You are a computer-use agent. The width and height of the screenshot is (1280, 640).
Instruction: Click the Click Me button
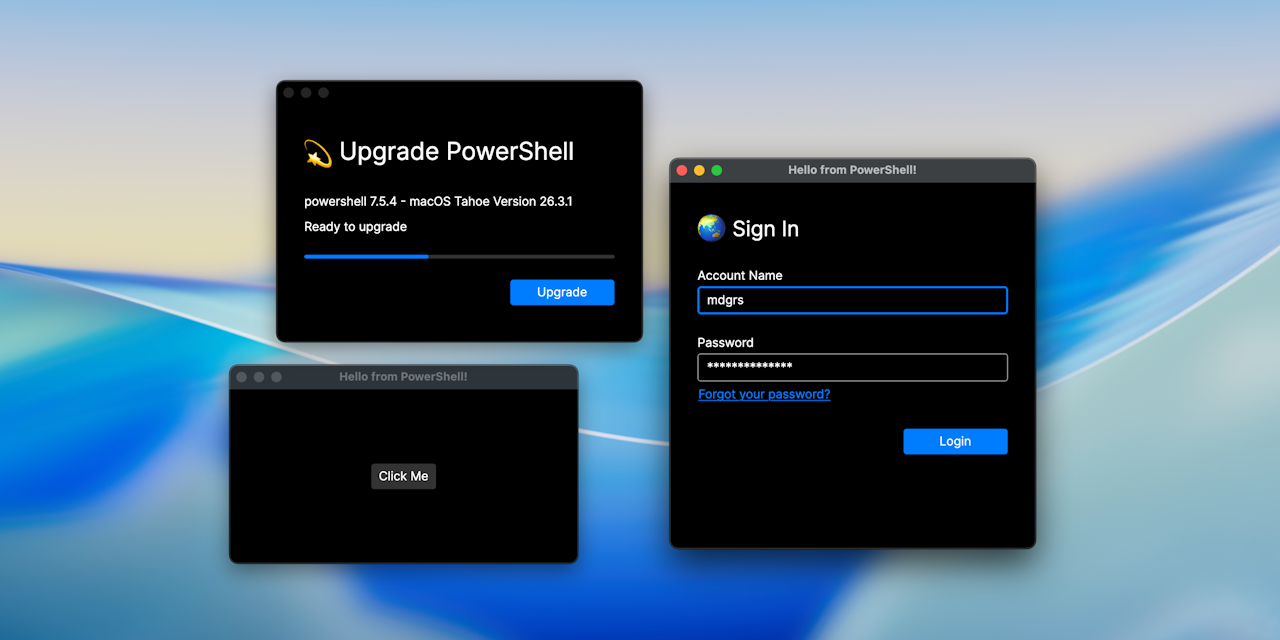[404, 476]
